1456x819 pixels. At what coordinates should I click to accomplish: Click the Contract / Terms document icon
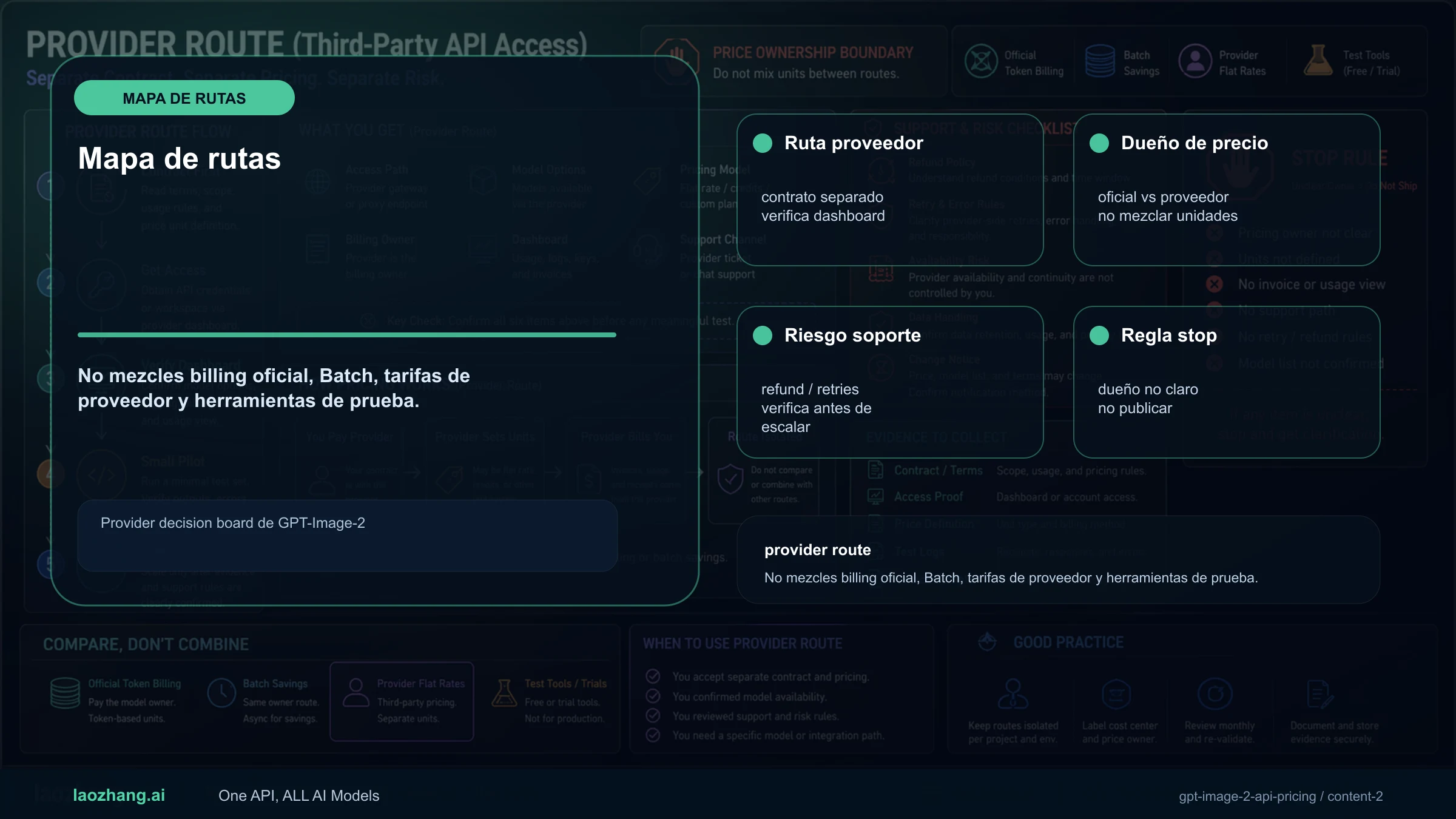pyautogui.click(x=875, y=470)
